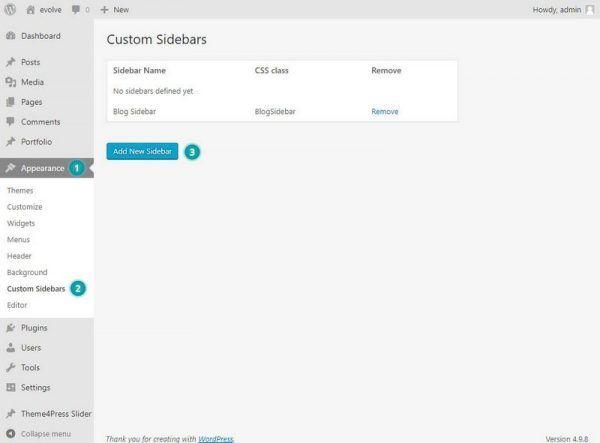
Task: Click the Portfolio pin icon
Action: click(x=11, y=142)
